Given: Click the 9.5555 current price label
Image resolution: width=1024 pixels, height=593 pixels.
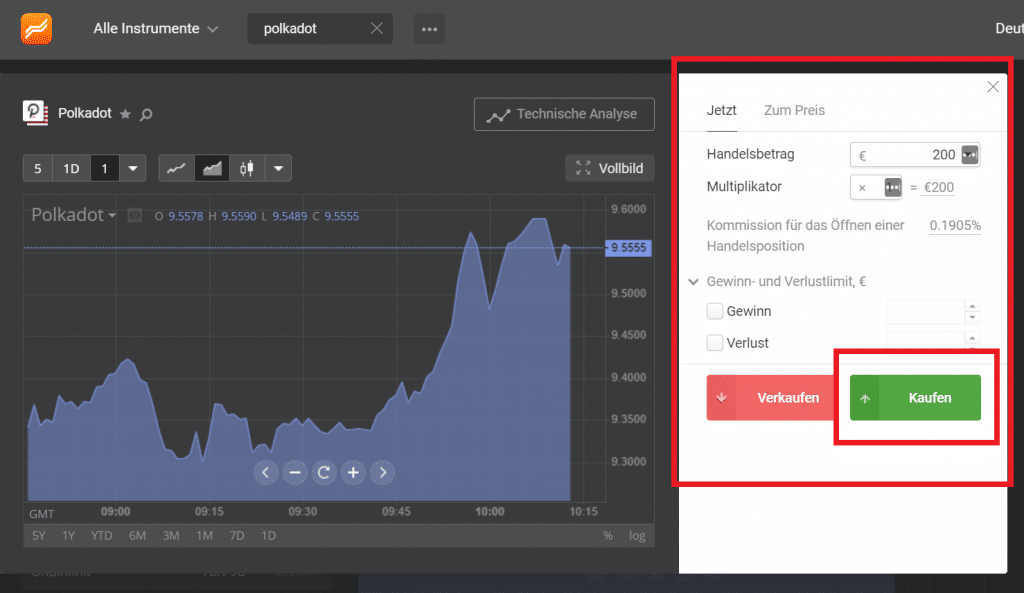Looking at the screenshot, I should point(628,248).
